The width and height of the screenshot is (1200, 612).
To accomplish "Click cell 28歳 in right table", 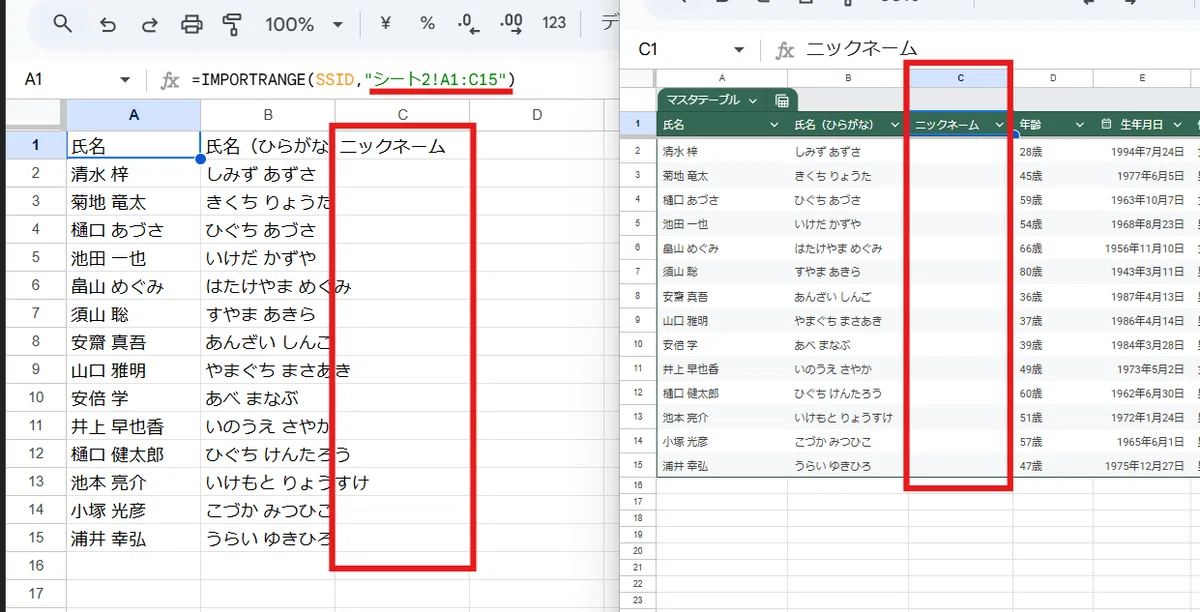I will click(1052, 151).
